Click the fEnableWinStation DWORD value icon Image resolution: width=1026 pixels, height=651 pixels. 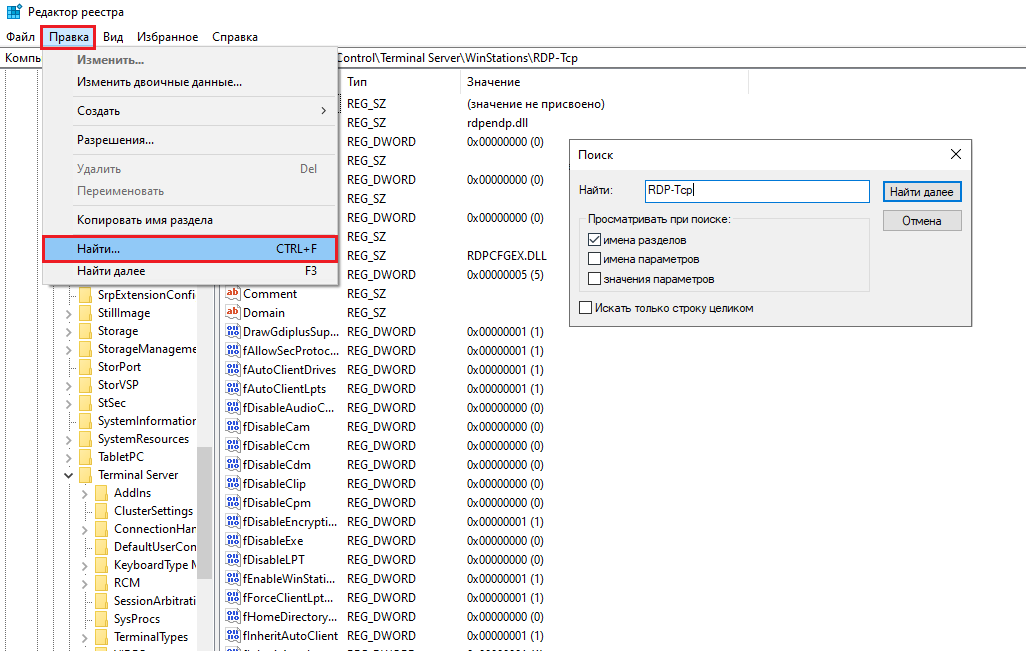coord(233,579)
